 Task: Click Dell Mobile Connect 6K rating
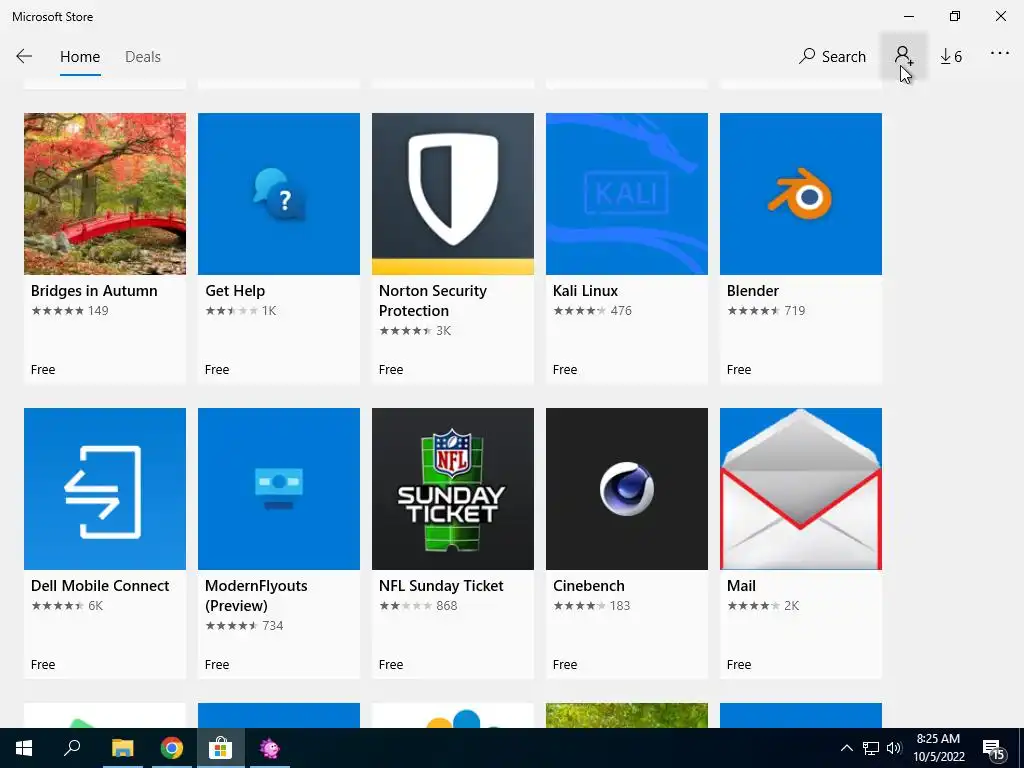point(67,606)
